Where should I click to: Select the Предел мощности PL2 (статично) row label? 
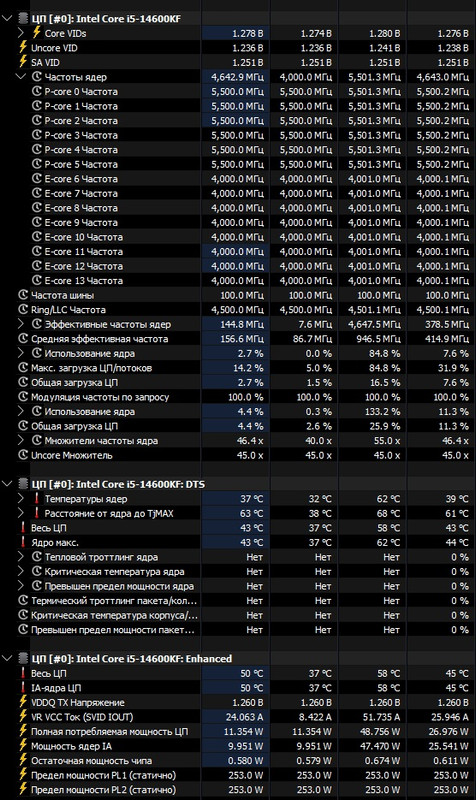click(x=104, y=789)
